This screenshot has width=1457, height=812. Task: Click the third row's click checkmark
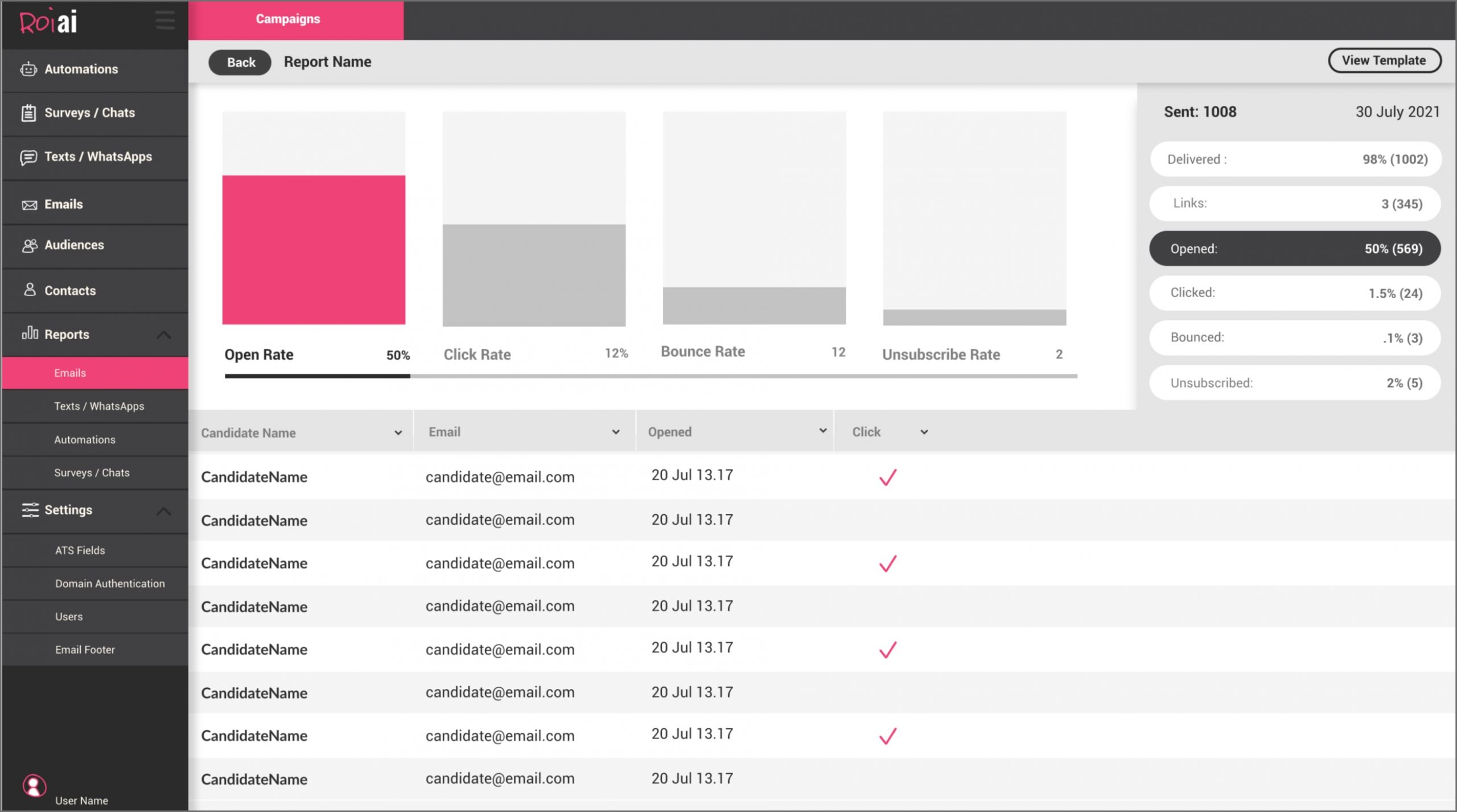(x=888, y=563)
